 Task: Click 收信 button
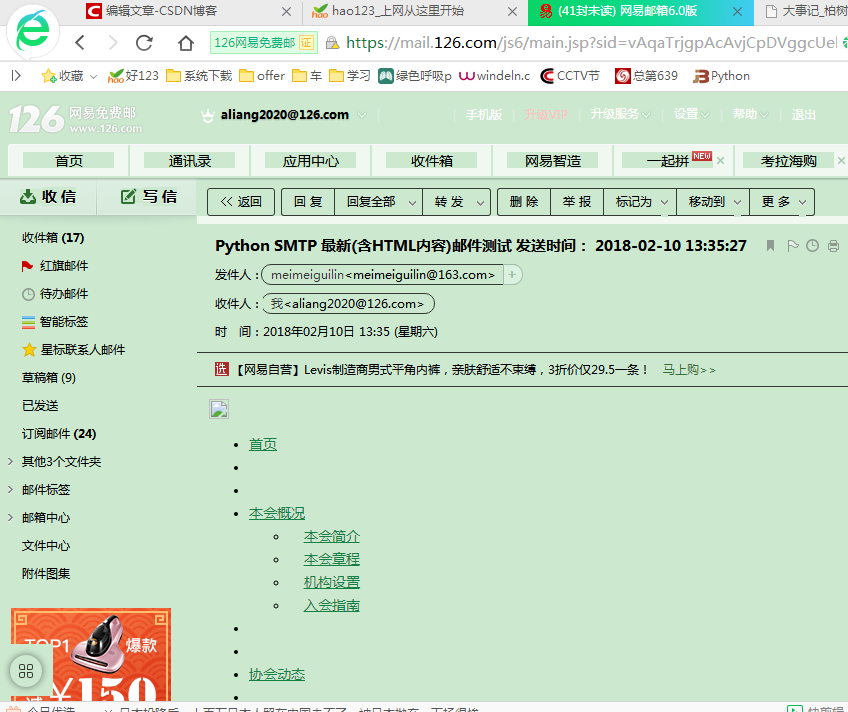[x=48, y=196]
